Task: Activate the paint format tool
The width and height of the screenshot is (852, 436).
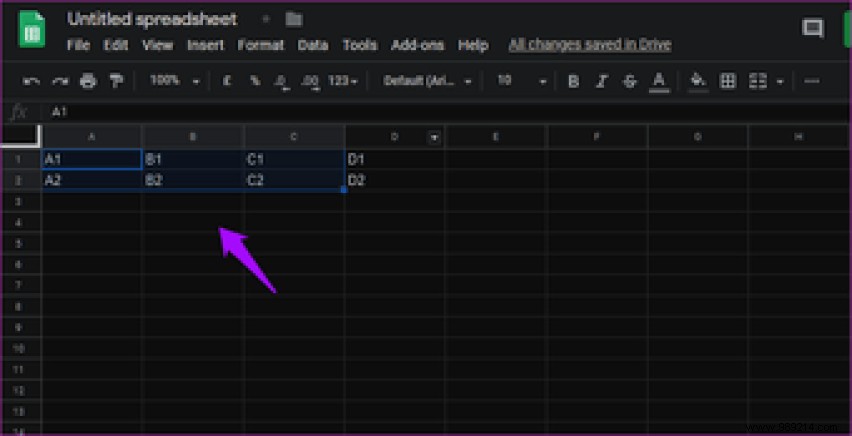Action: [116, 82]
